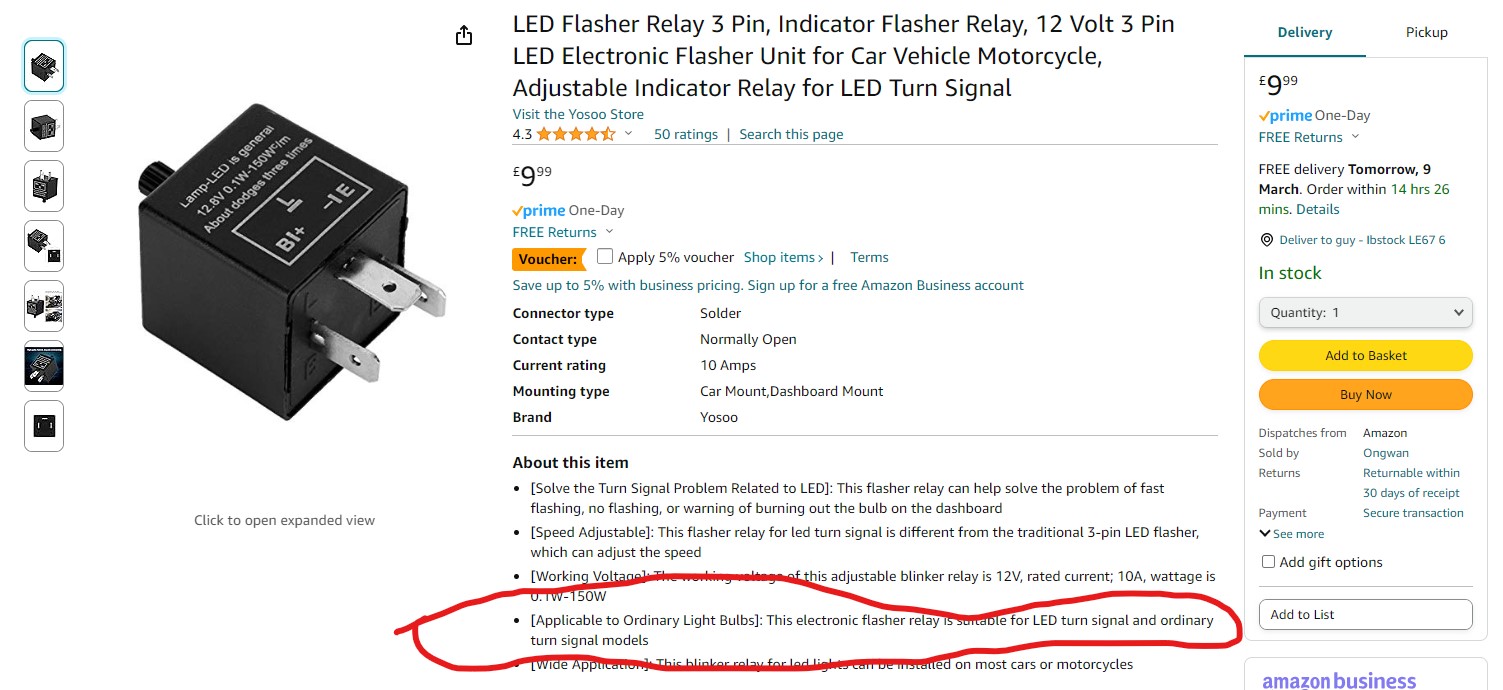Click the Add to Basket button
The height and width of the screenshot is (690, 1503).
(x=1365, y=355)
